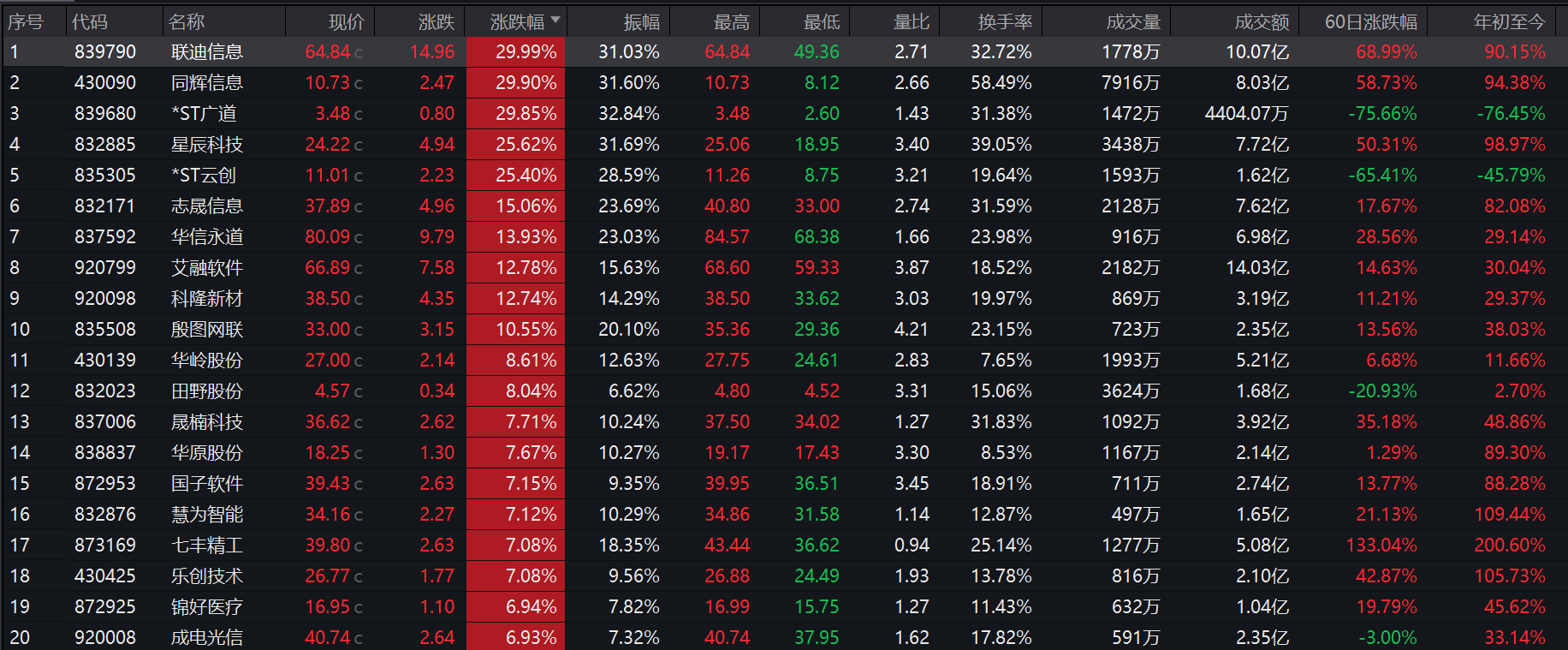Select the stock 志晟信息
This screenshot has width=1568, height=650.
(x=207, y=206)
